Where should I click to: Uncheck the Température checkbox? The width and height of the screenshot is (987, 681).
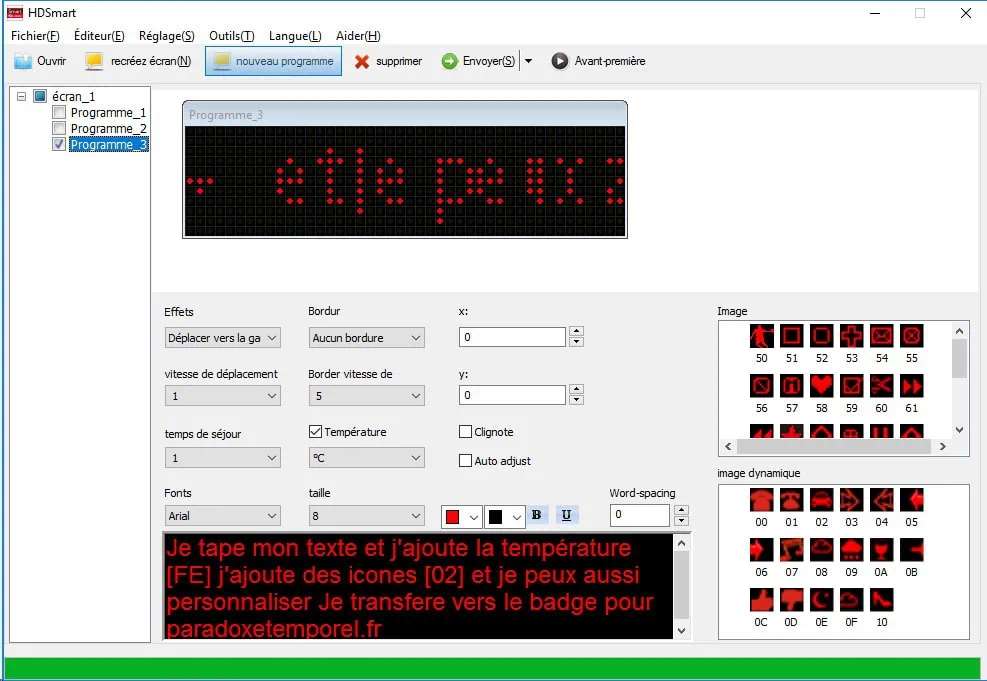coord(316,432)
